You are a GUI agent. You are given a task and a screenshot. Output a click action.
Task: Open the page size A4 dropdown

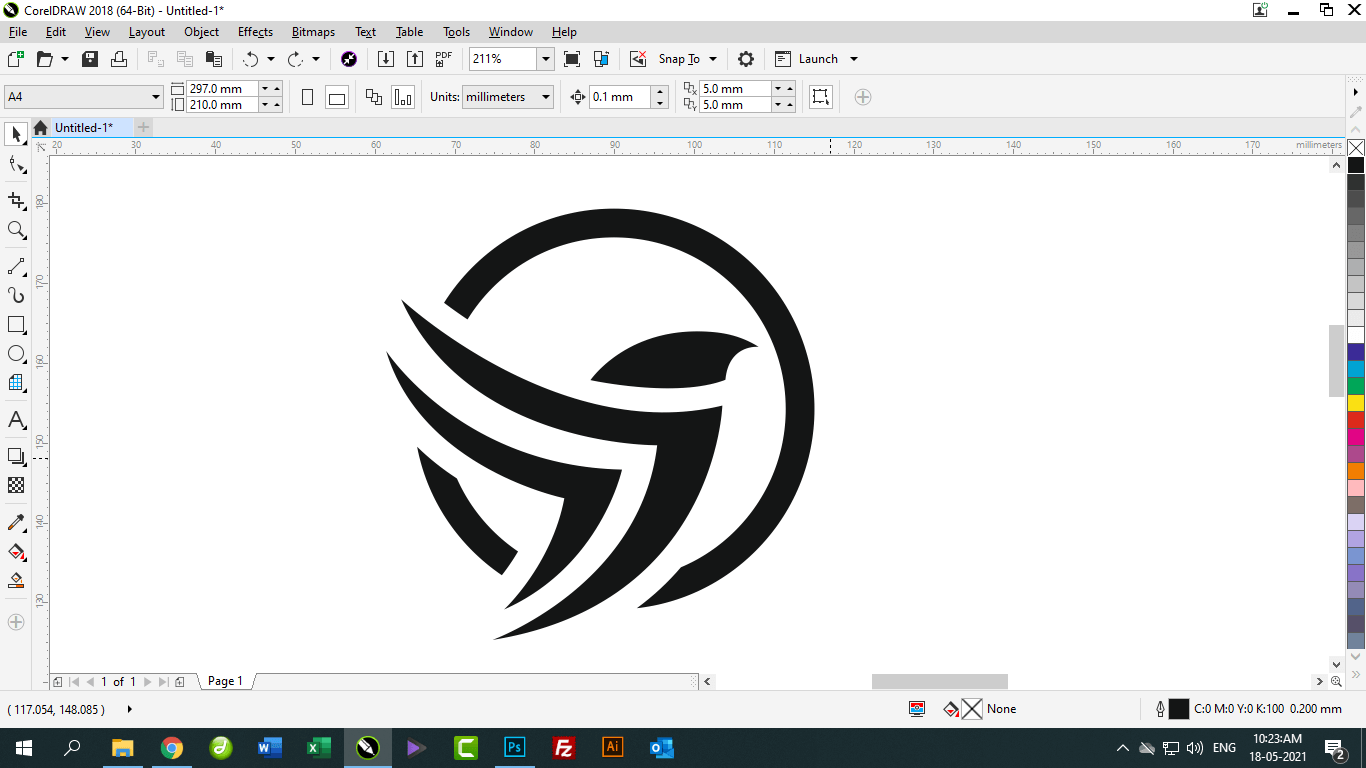pos(156,97)
